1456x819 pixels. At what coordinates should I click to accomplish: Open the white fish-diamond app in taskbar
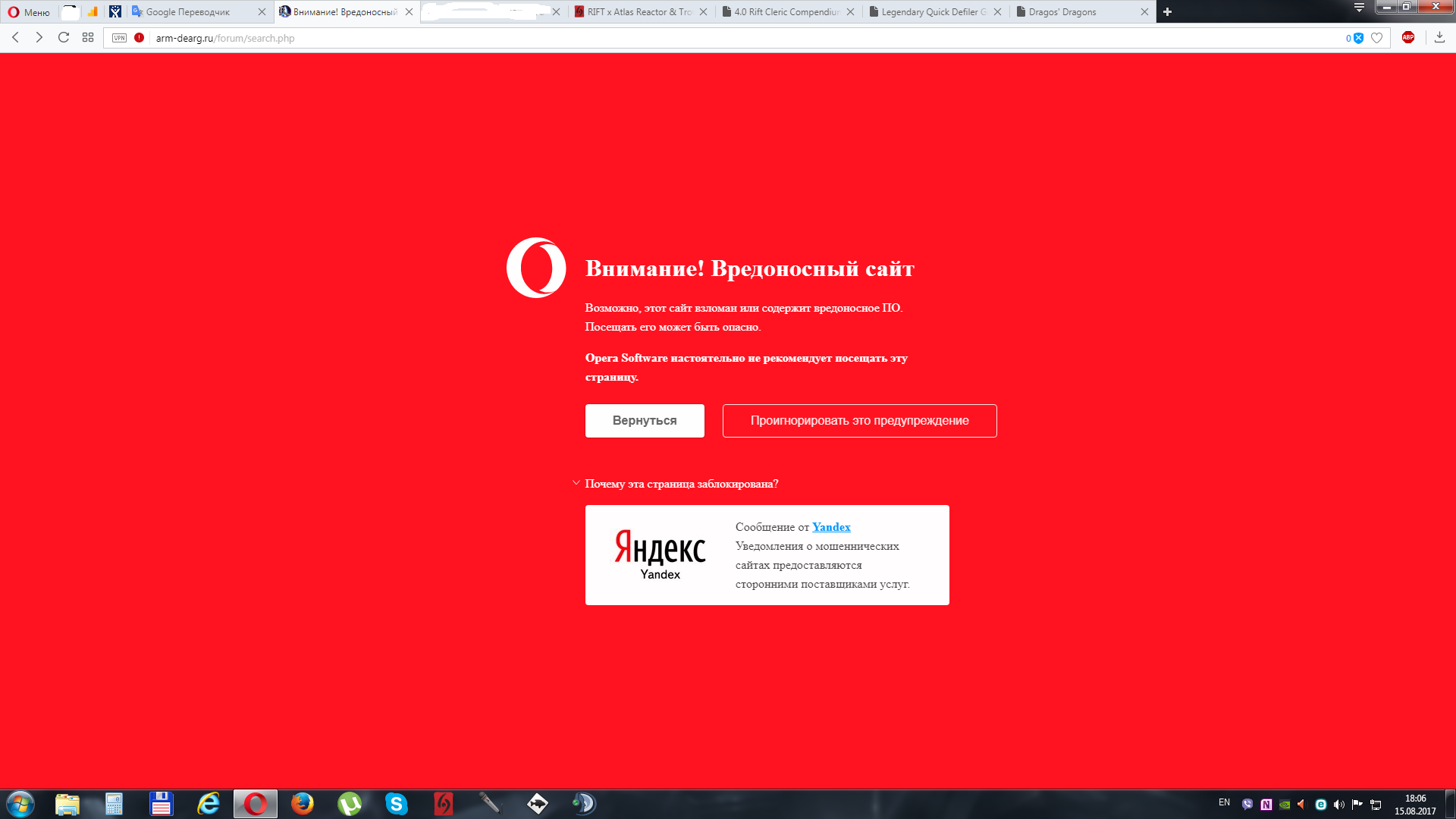pyautogui.click(x=538, y=804)
